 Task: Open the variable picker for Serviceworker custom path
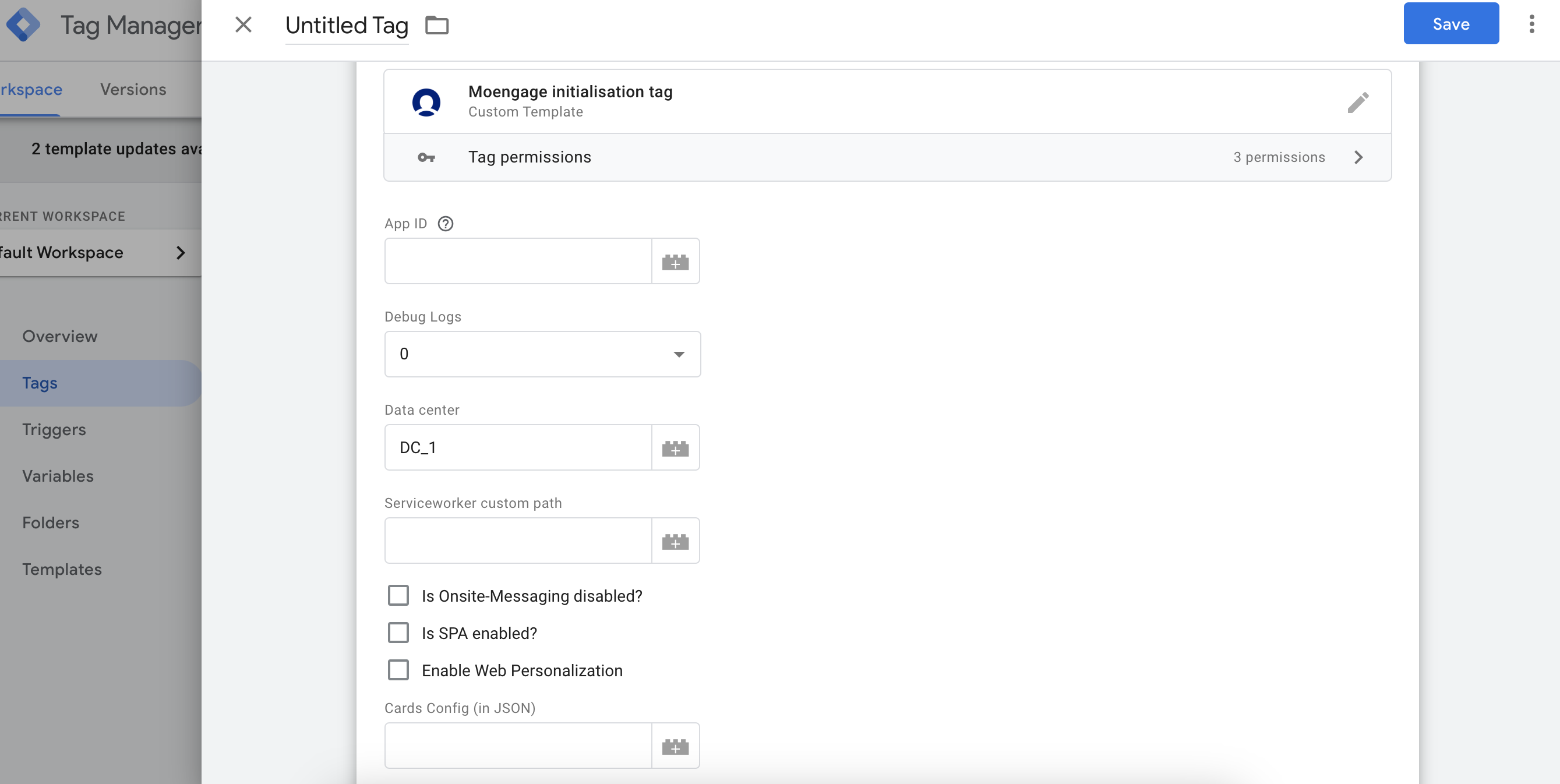tap(676, 541)
